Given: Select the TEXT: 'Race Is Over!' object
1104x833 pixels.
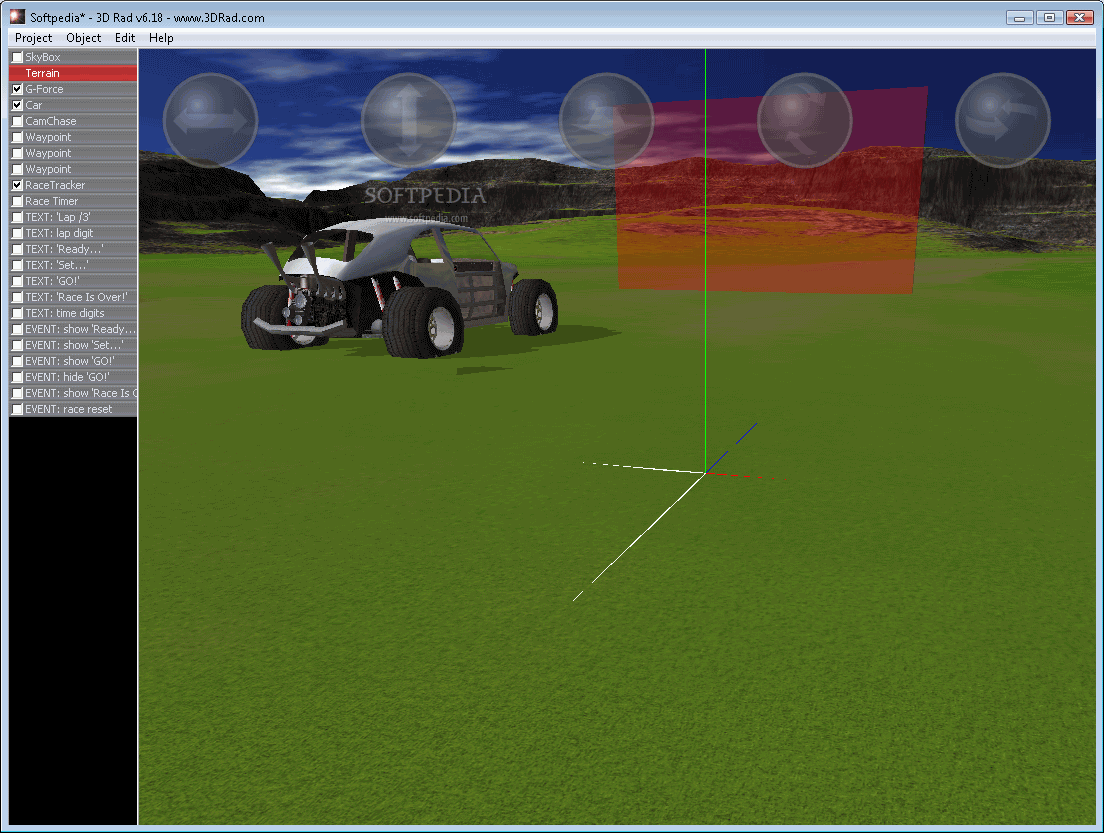Looking at the screenshot, I should (x=73, y=297).
